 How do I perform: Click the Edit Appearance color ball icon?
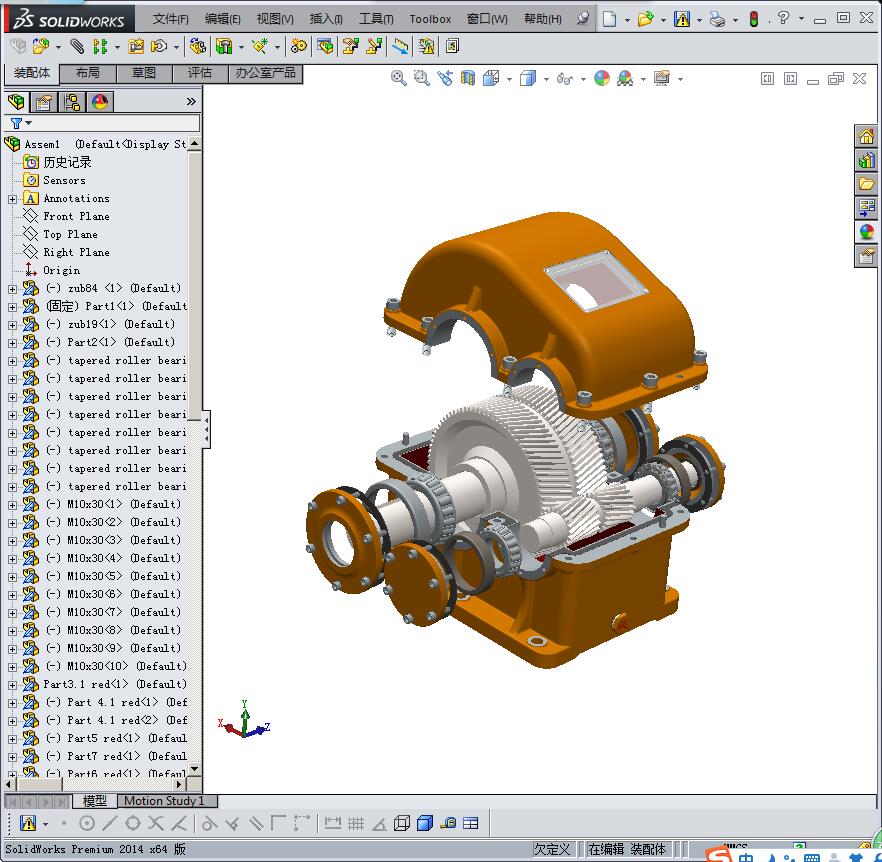[x=602, y=78]
